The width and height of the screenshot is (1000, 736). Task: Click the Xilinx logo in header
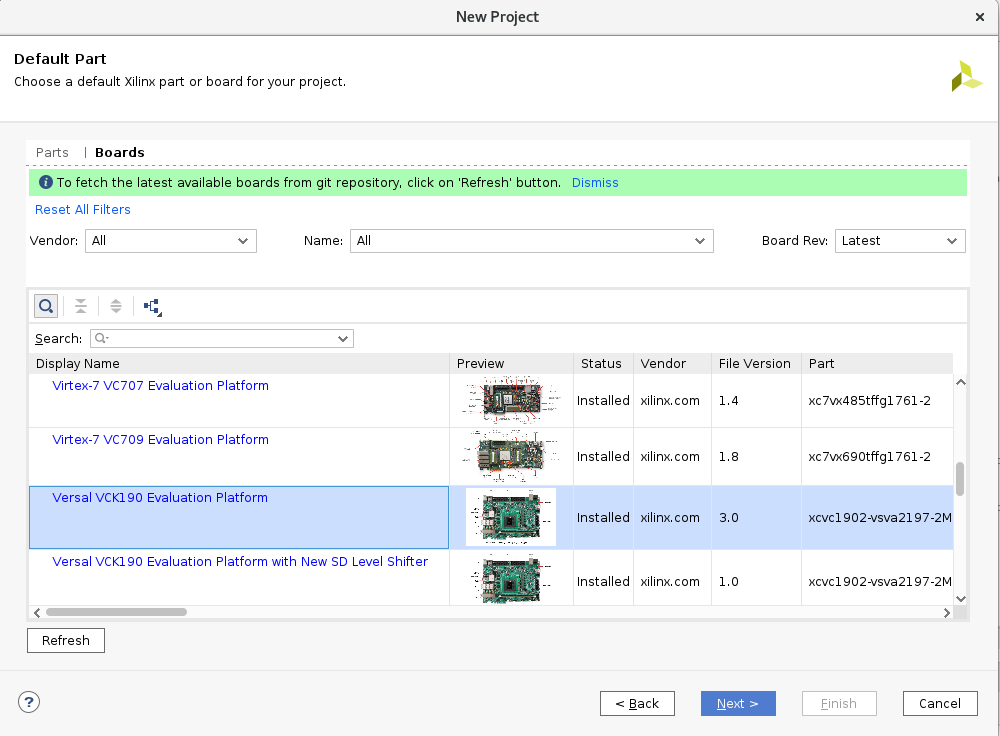(967, 77)
